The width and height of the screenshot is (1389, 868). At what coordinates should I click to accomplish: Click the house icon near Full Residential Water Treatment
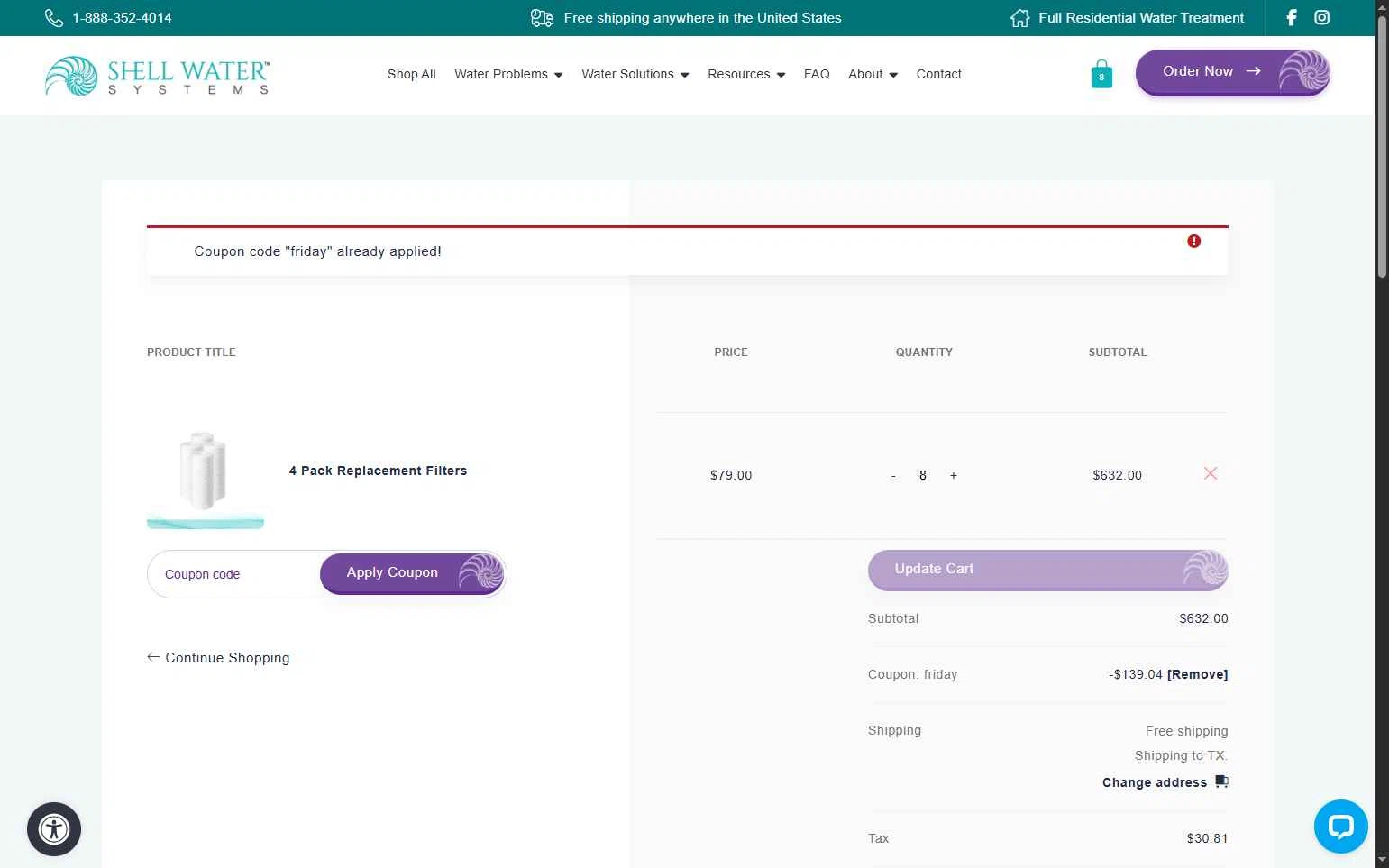(x=1019, y=18)
